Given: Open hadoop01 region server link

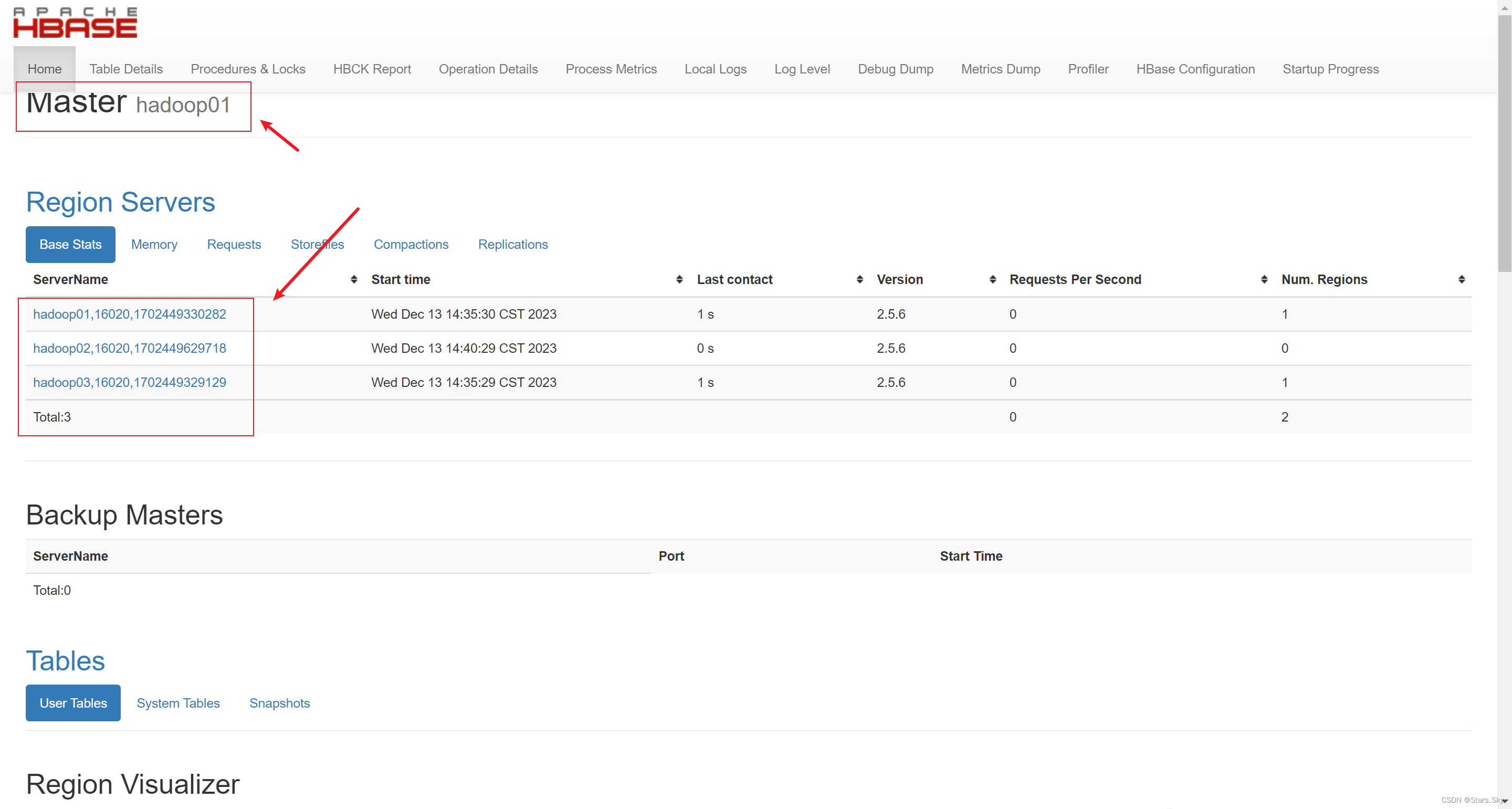Looking at the screenshot, I should (129, 314).
